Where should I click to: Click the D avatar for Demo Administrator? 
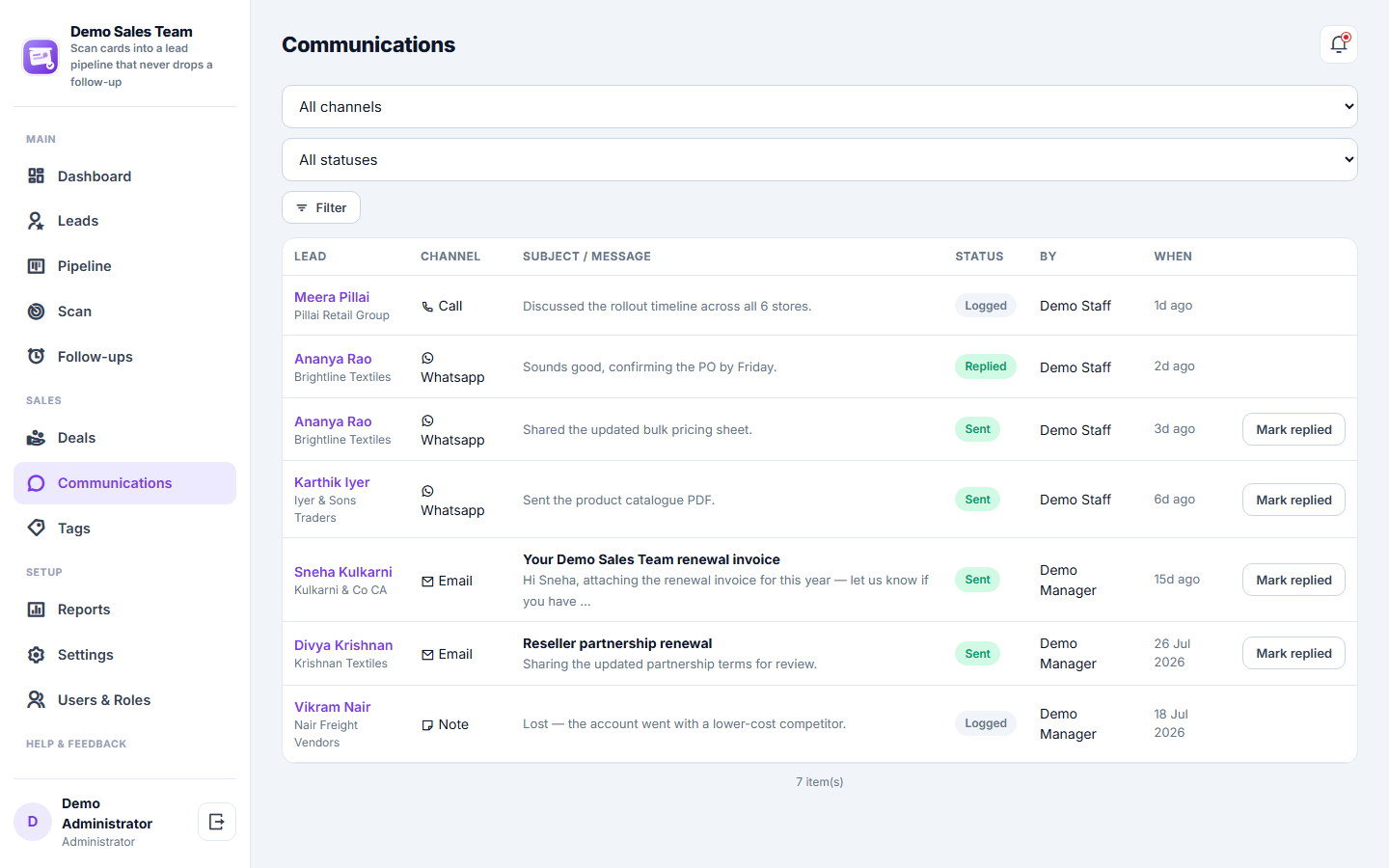click(x=33, y=822)
